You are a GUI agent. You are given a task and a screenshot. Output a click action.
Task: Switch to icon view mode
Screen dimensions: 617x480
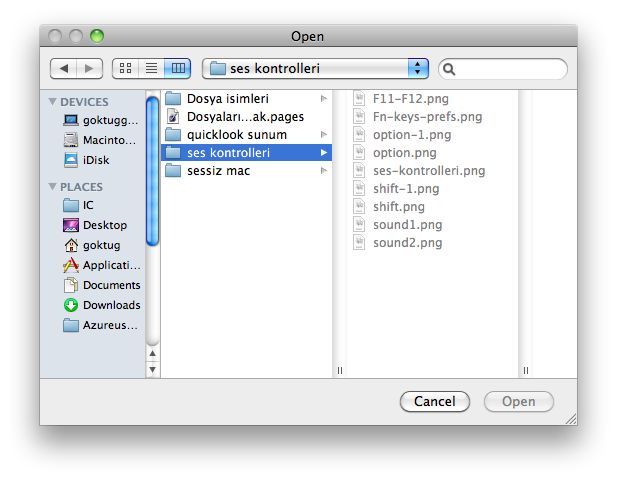pyautogui.click(x=126, y=68)
